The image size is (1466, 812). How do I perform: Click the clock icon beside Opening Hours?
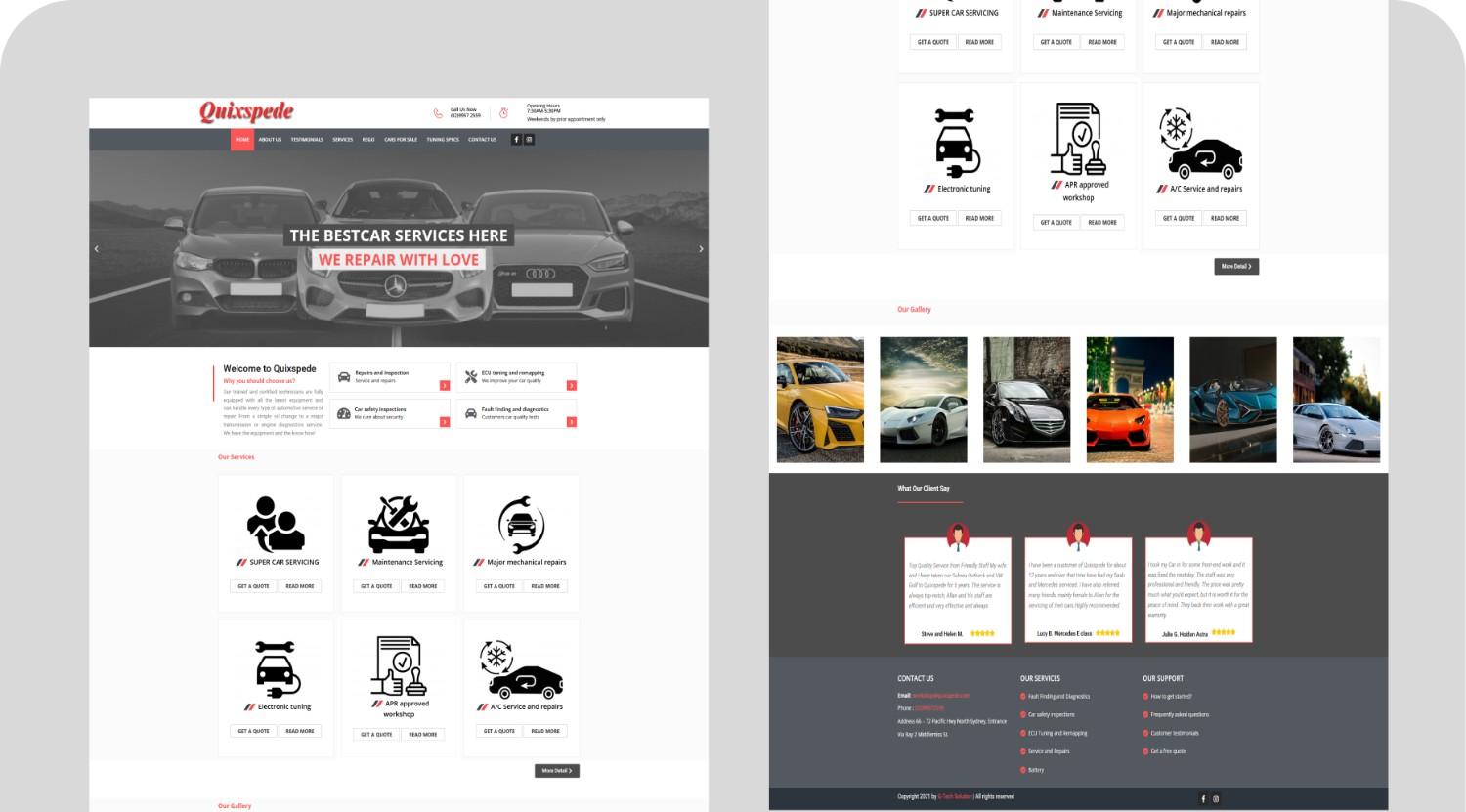pos(504,113)
